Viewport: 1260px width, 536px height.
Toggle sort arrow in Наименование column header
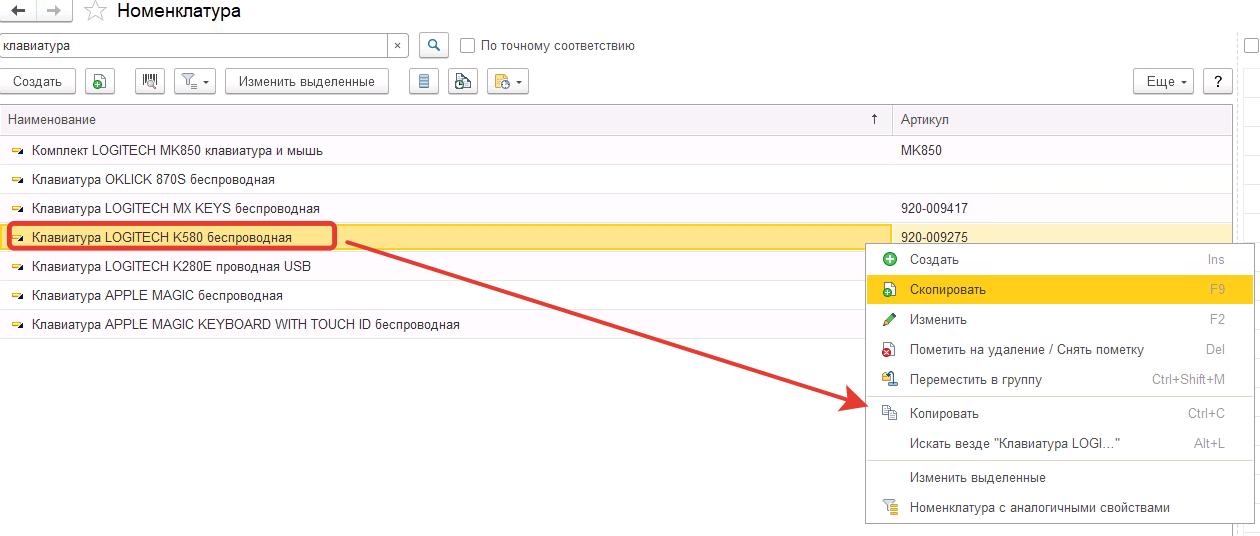(x=876, y=119)
